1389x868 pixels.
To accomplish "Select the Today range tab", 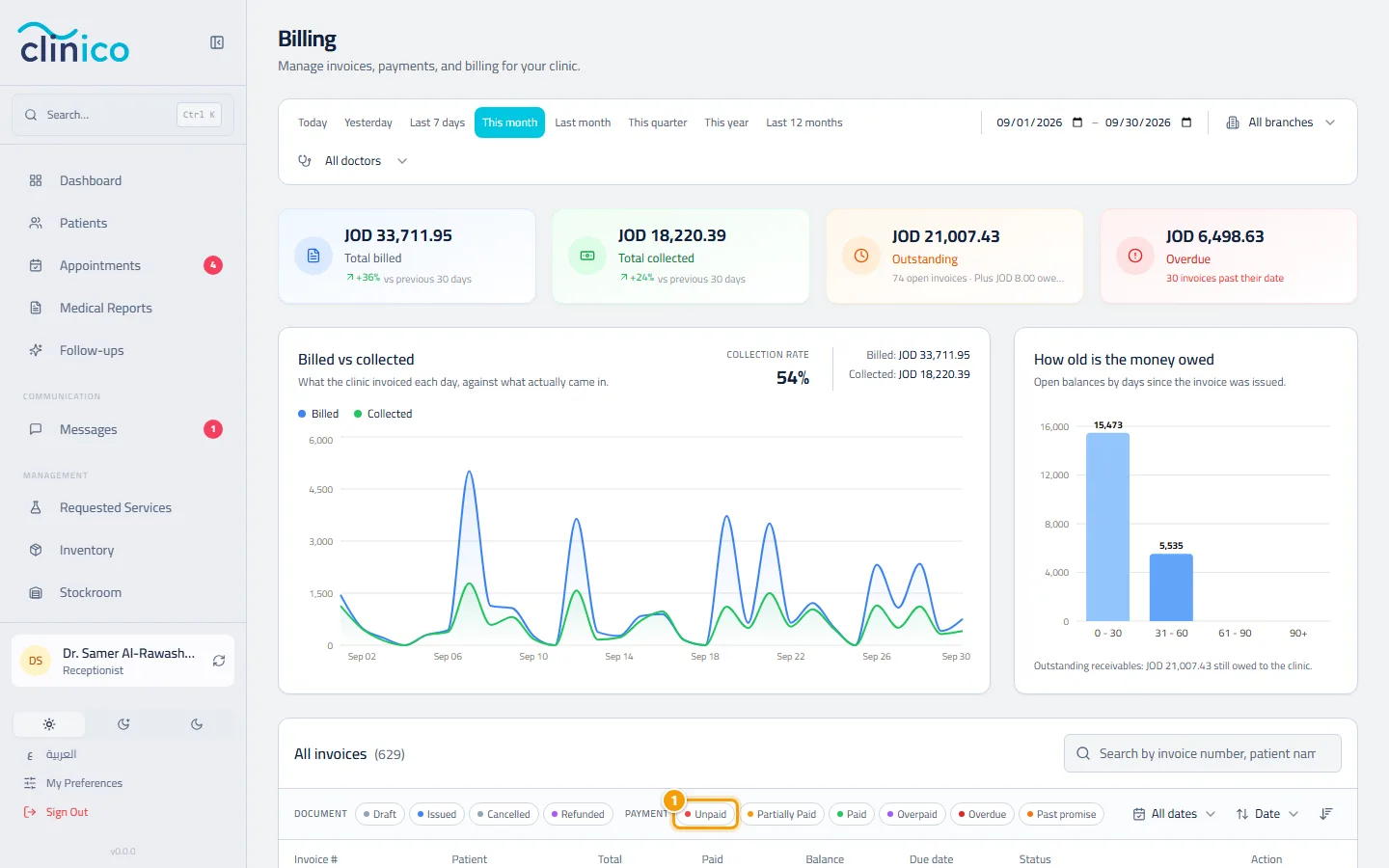I will click(x=313, y=122).
